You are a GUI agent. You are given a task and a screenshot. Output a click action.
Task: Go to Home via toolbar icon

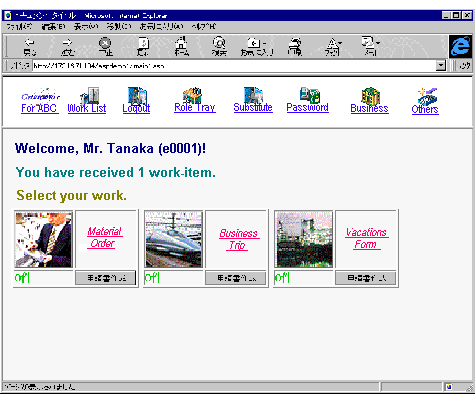pyautogui.click(x=181, y=47)
